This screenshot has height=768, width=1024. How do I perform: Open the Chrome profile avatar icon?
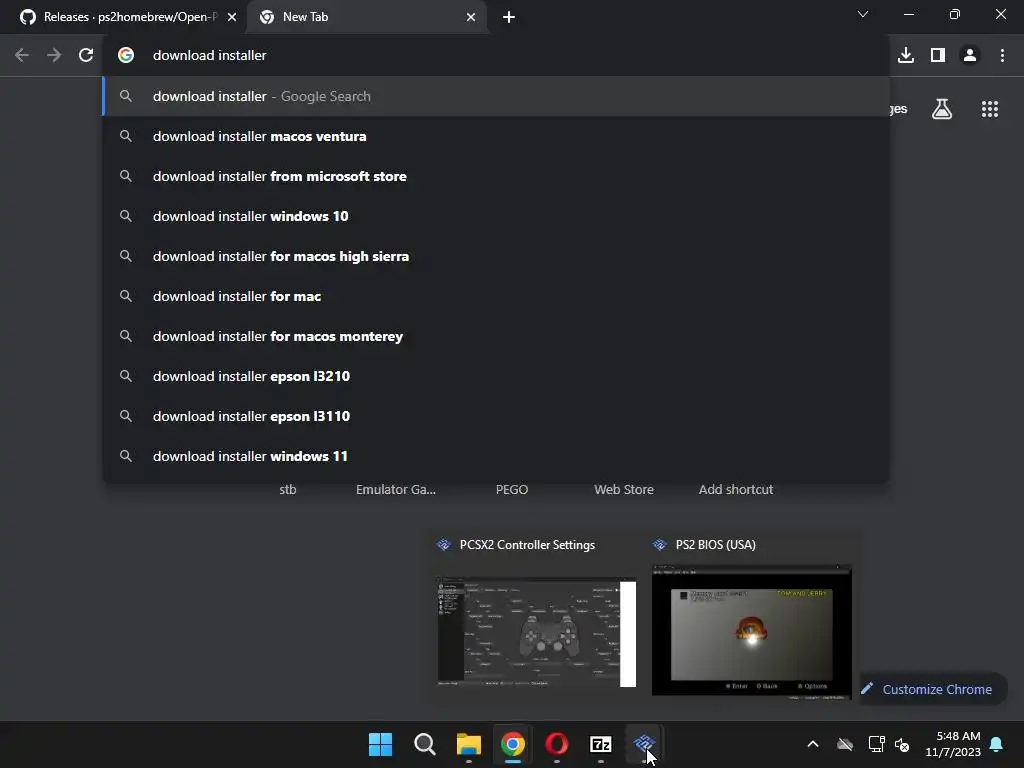tap(970, 56)
